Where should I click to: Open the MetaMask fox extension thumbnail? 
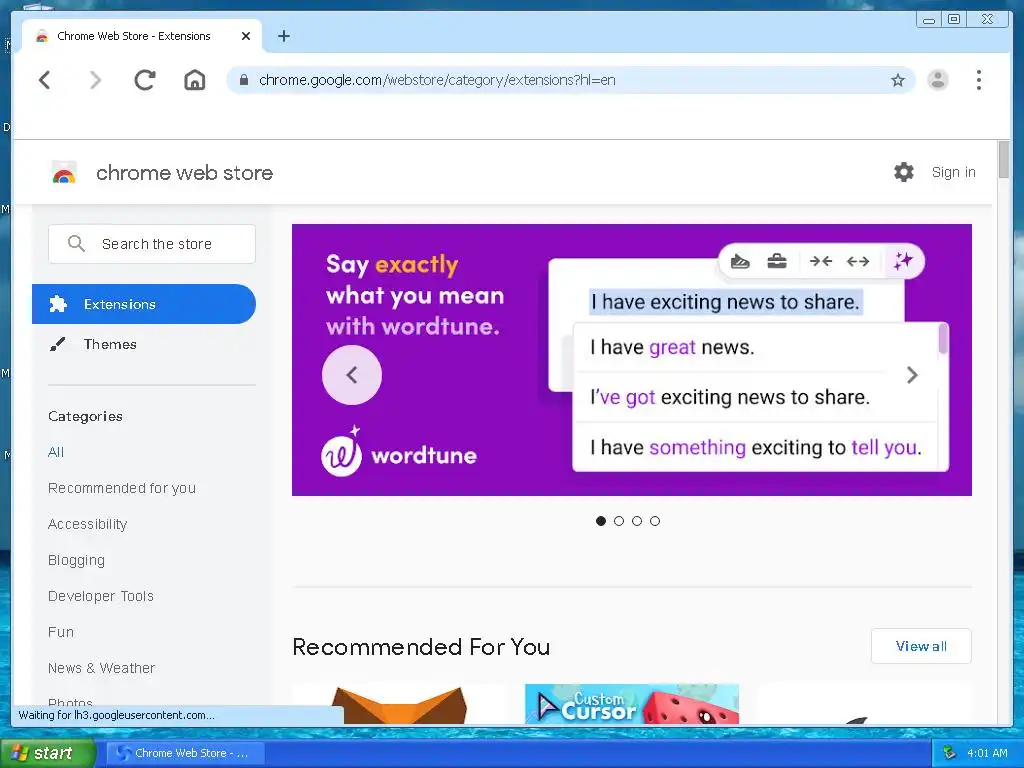[x=400, y=705]
